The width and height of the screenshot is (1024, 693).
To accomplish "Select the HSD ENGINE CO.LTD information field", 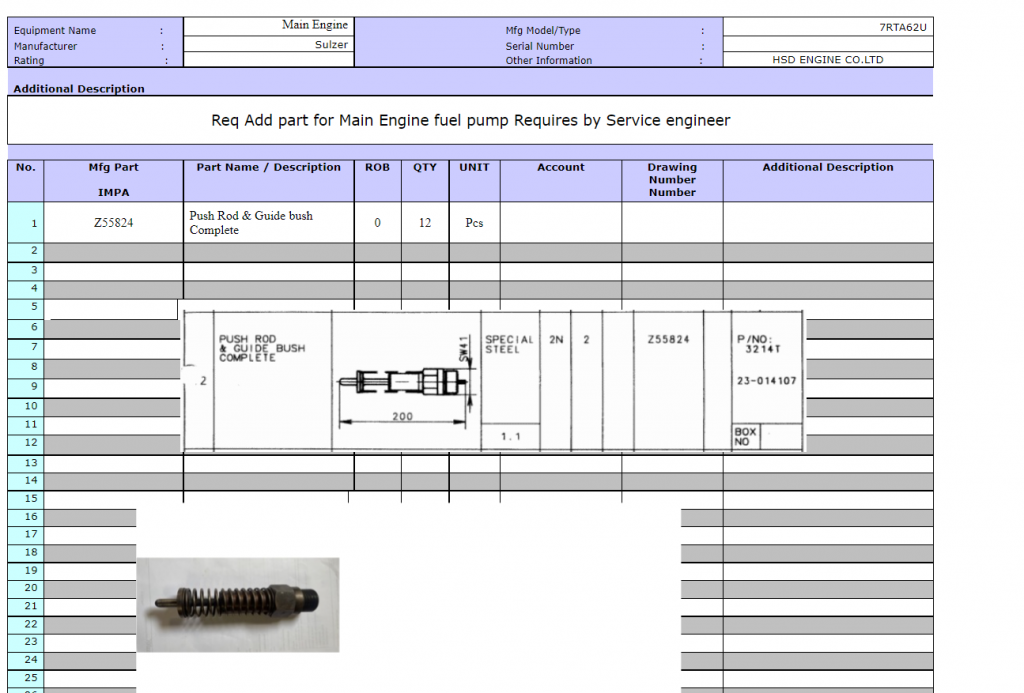I will (x=827, y=60).
